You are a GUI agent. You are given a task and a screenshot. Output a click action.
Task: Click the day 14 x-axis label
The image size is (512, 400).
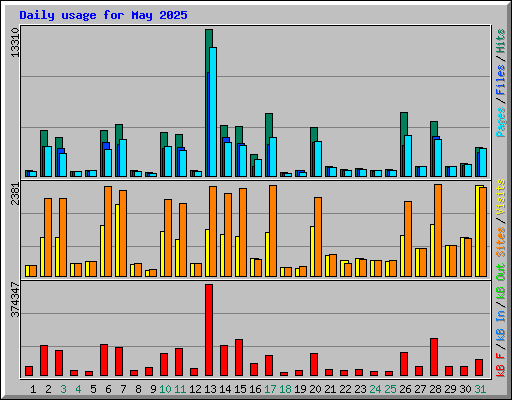tap(225, 389)
